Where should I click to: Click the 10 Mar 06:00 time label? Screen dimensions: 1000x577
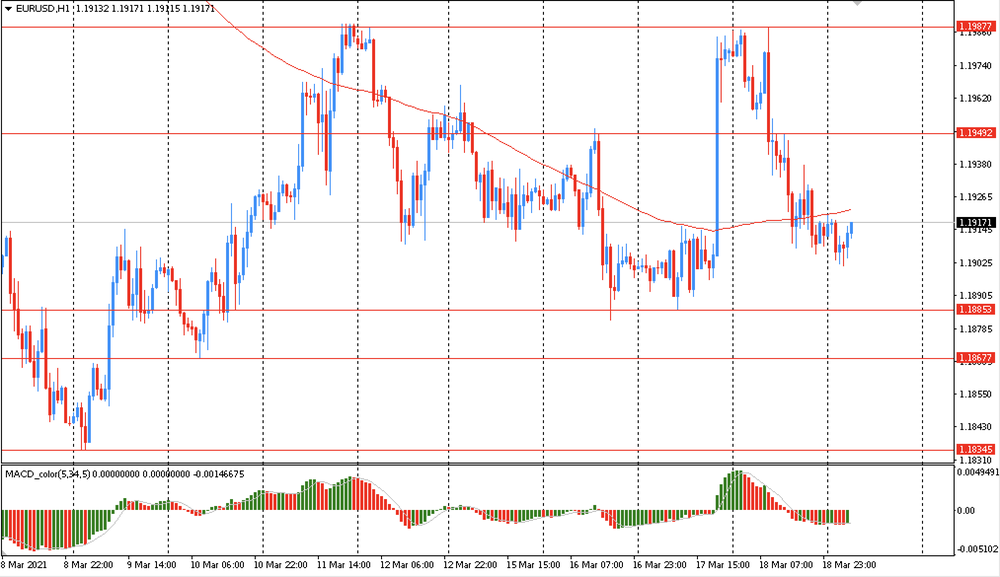tap(217, 565)
